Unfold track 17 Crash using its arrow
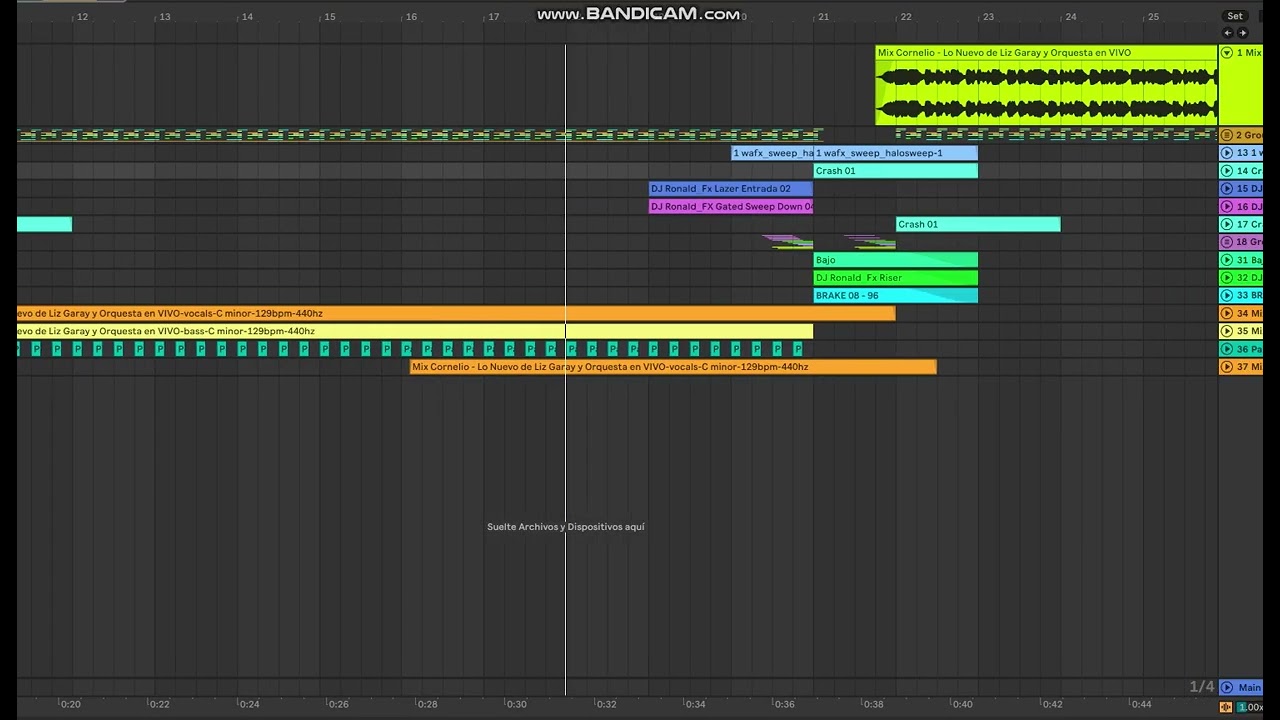 click(1227, 224)
